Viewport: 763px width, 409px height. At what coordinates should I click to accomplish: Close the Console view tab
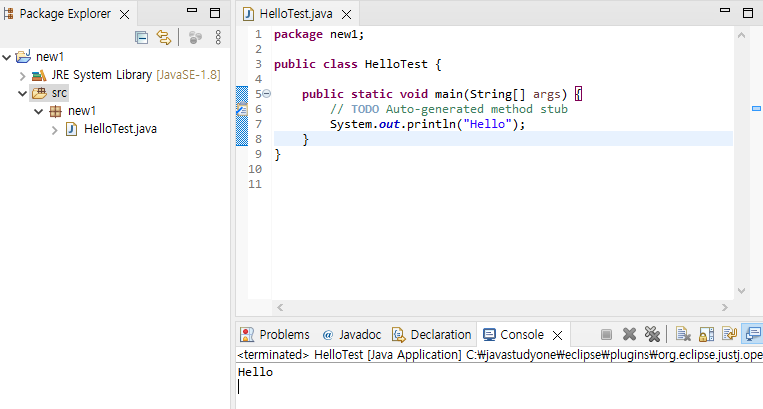pos(558,335)
